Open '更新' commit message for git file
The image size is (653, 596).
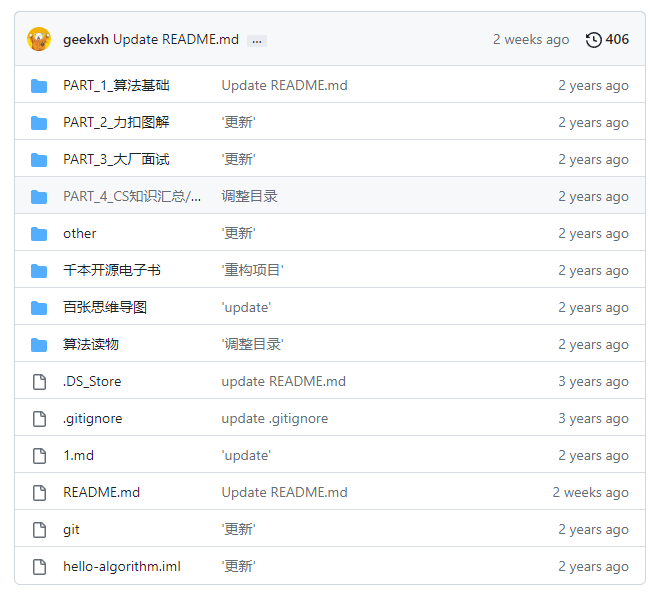tap(238, 530)
